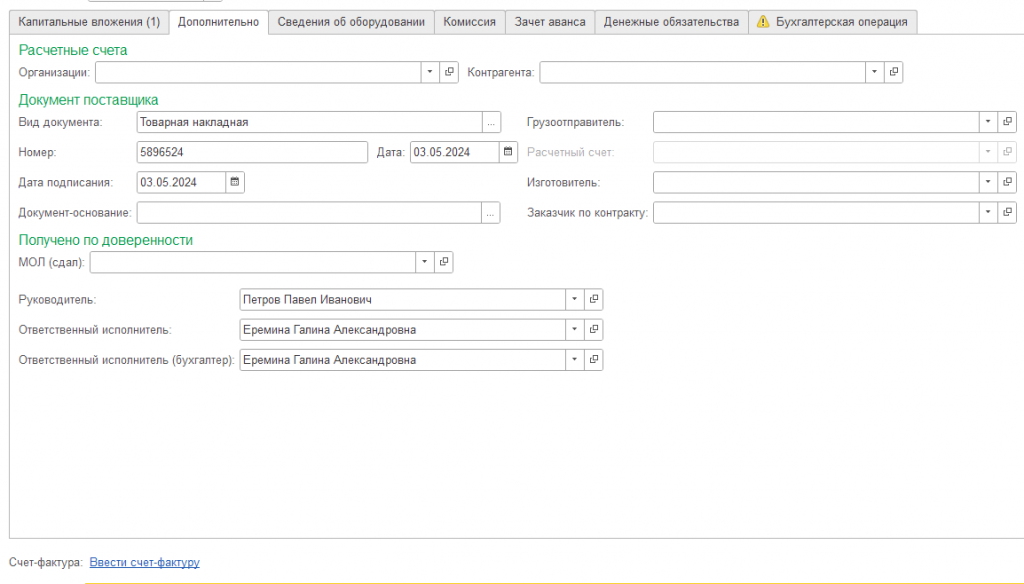This screenshot has width=1024, height=584.
Task: Open the Ответственный исполнитель record icon
Action: click(594, 329)
